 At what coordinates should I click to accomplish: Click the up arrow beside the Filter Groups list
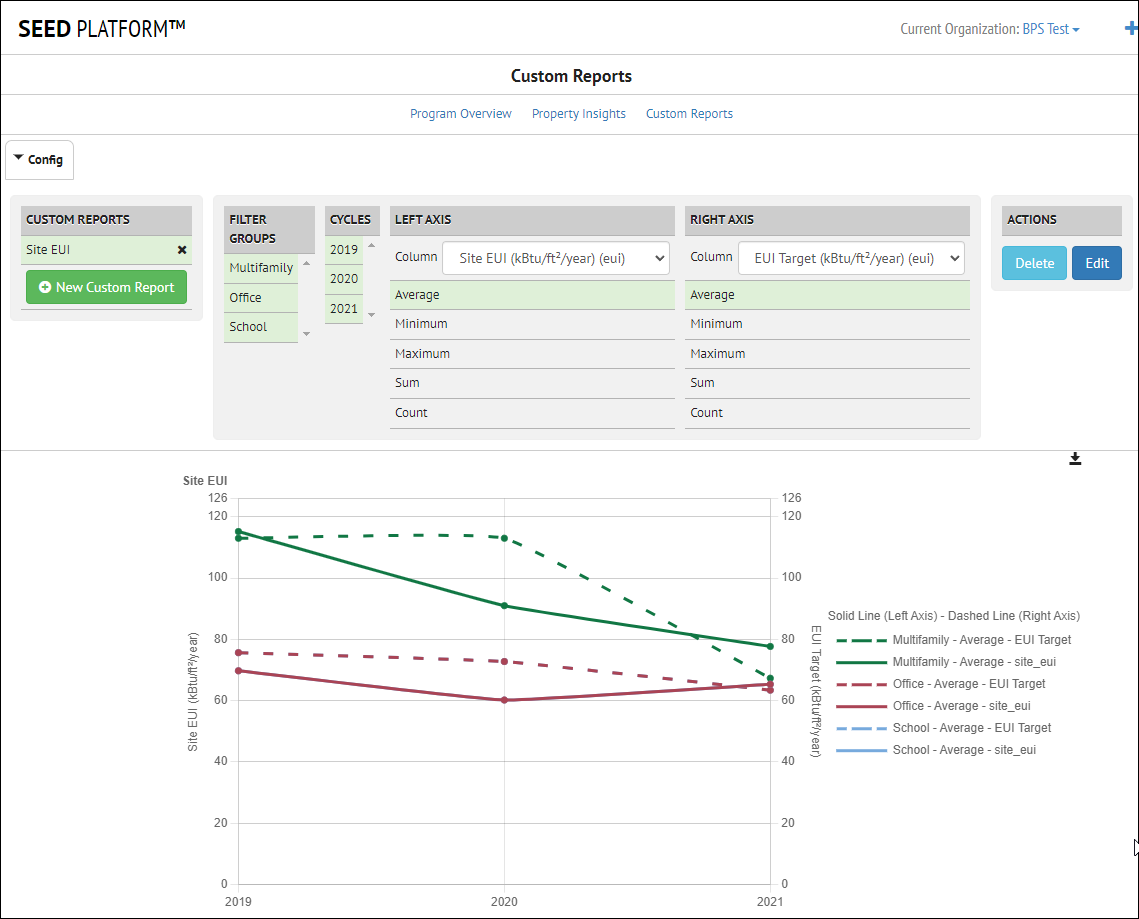(308, 264)
